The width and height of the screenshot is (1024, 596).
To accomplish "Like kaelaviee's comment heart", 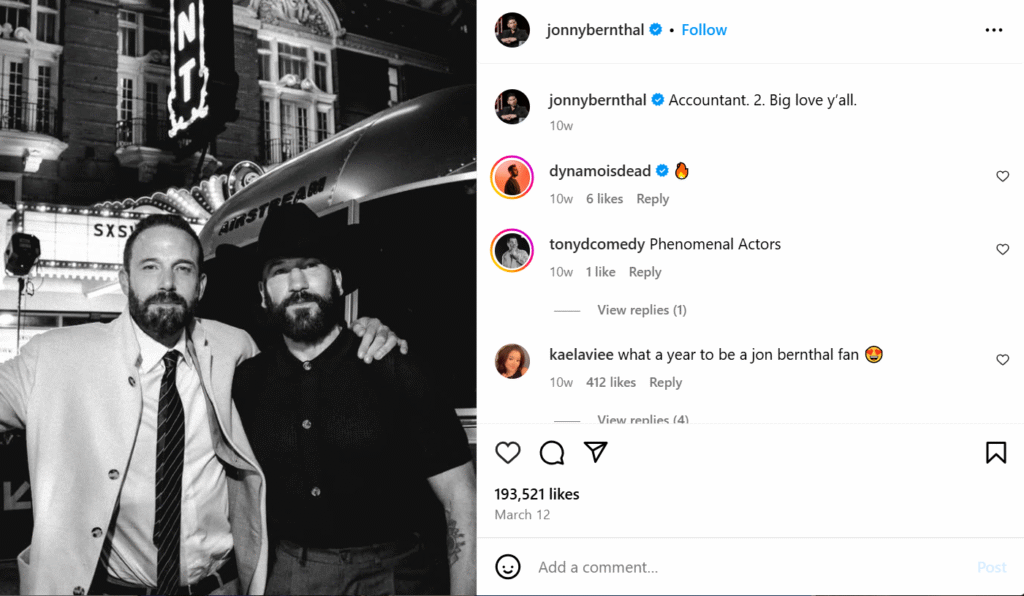I will pos(1002,360).
